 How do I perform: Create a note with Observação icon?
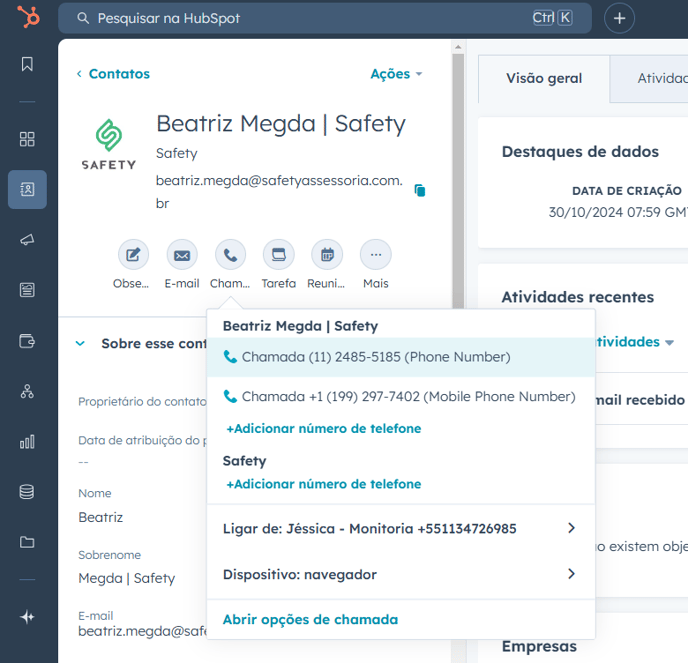coord(133,255)
